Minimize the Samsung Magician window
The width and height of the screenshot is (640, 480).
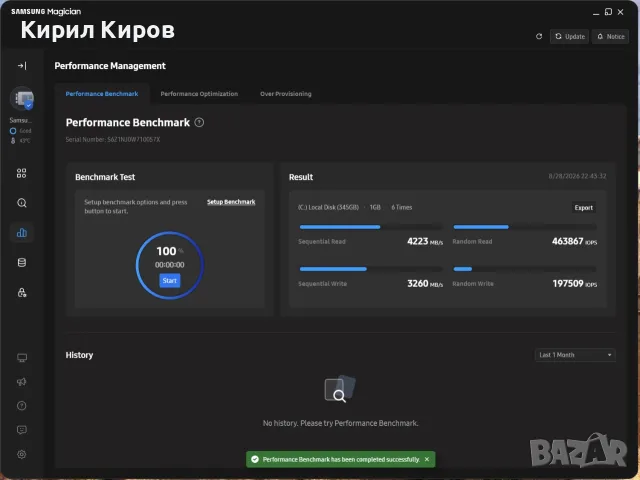[596, 12]
